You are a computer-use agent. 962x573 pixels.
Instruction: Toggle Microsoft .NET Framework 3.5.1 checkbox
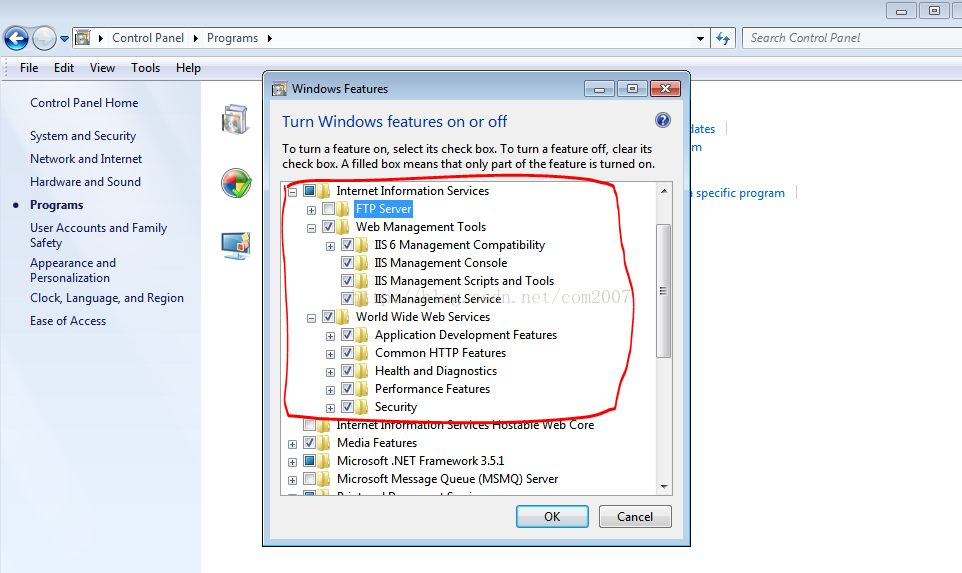tap(309, 461)
